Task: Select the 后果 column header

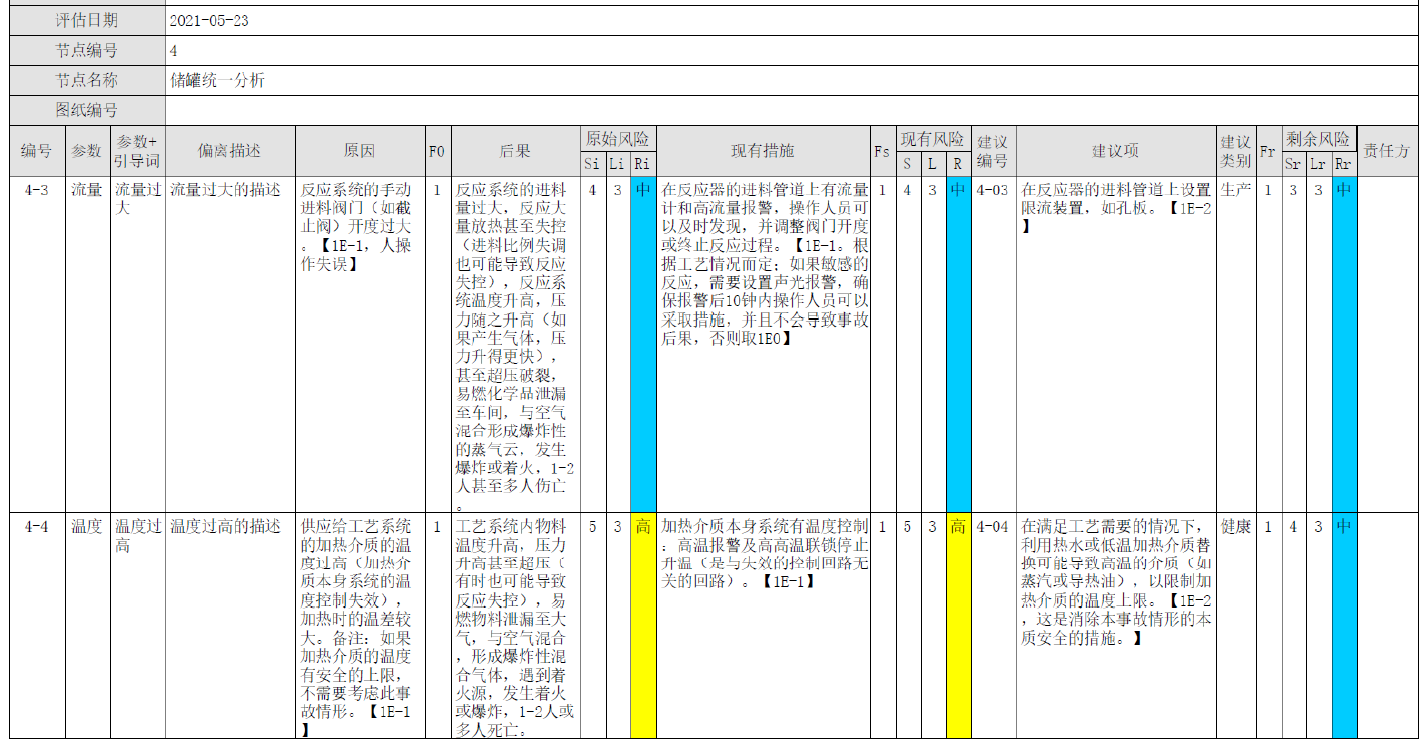Action: (515, 151)
